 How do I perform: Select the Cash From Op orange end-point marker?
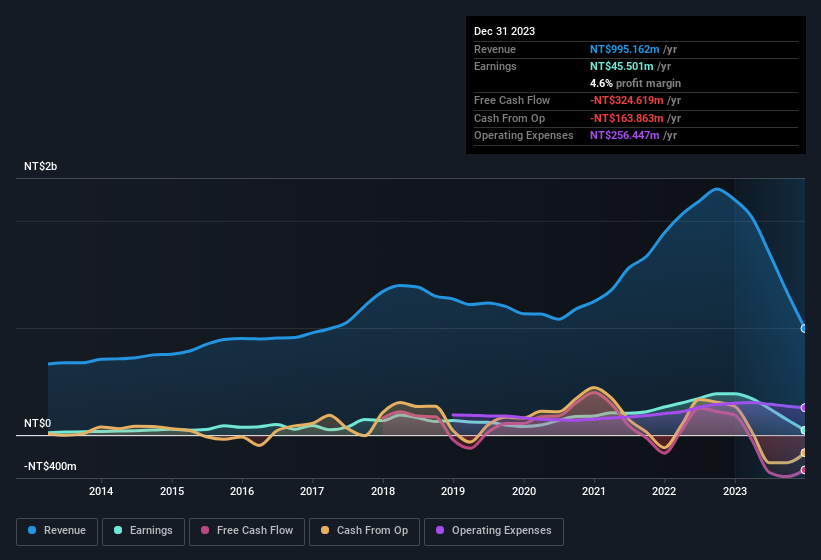tap(804, 453)
